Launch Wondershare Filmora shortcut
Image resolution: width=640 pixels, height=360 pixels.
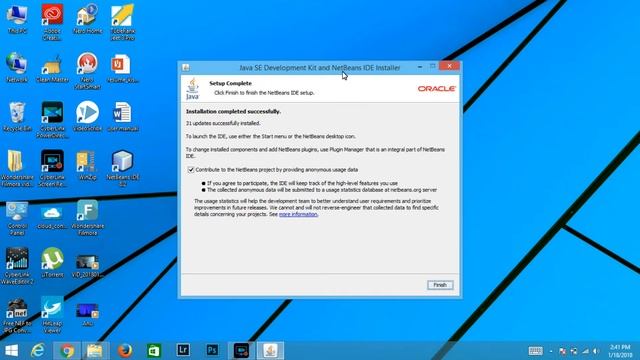(87, 218)
